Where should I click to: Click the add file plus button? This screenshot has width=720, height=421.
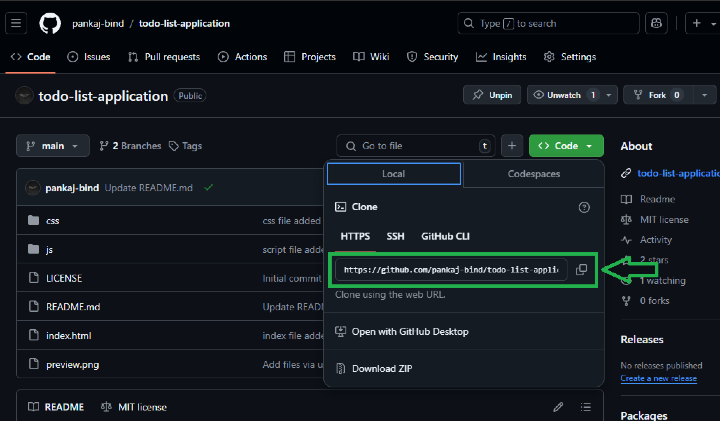[512, 146]
